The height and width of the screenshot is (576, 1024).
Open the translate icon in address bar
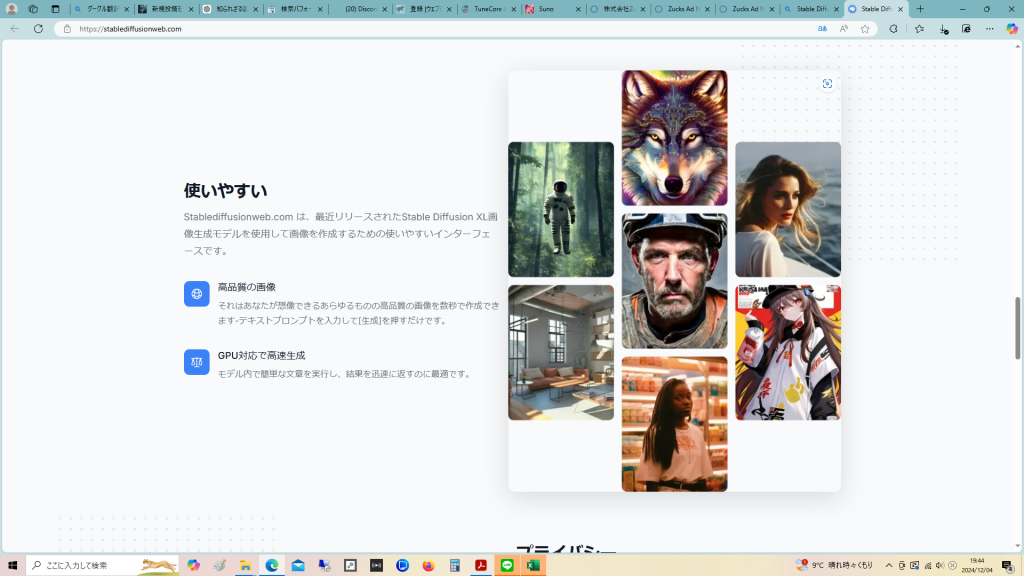pos(823,29)
